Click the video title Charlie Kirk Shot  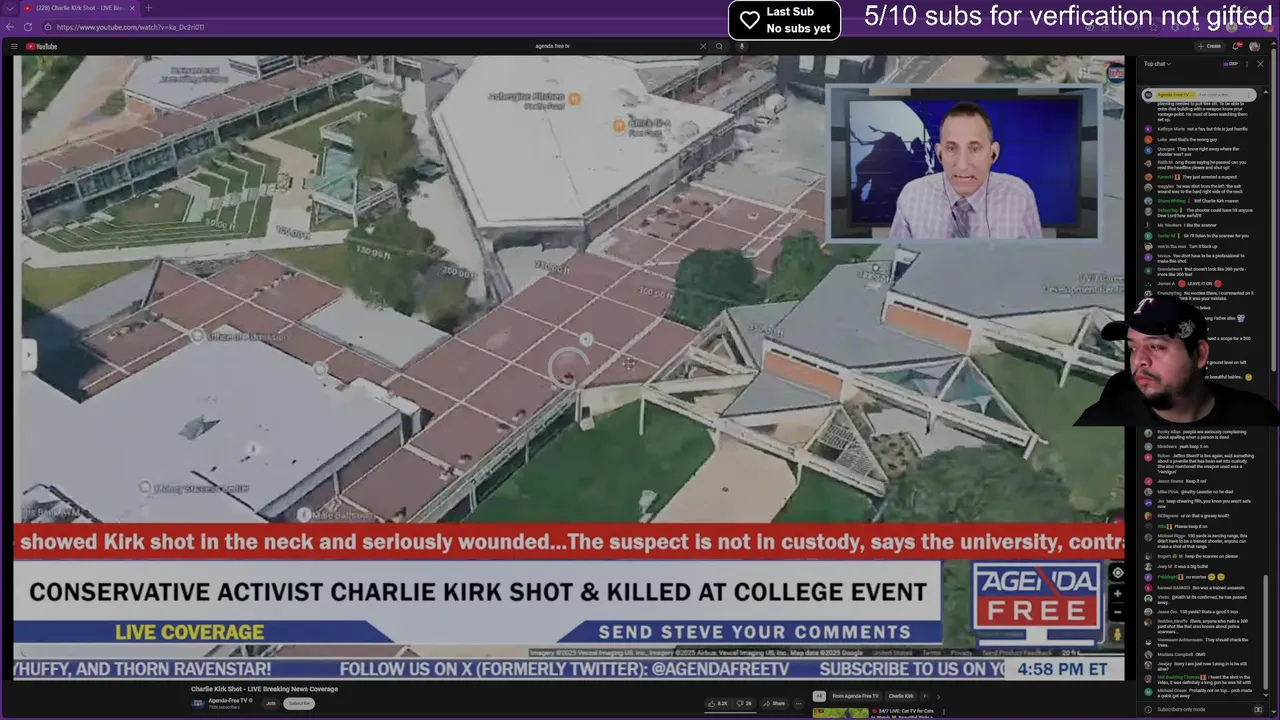pyautogui.click(x=264, y=689)
